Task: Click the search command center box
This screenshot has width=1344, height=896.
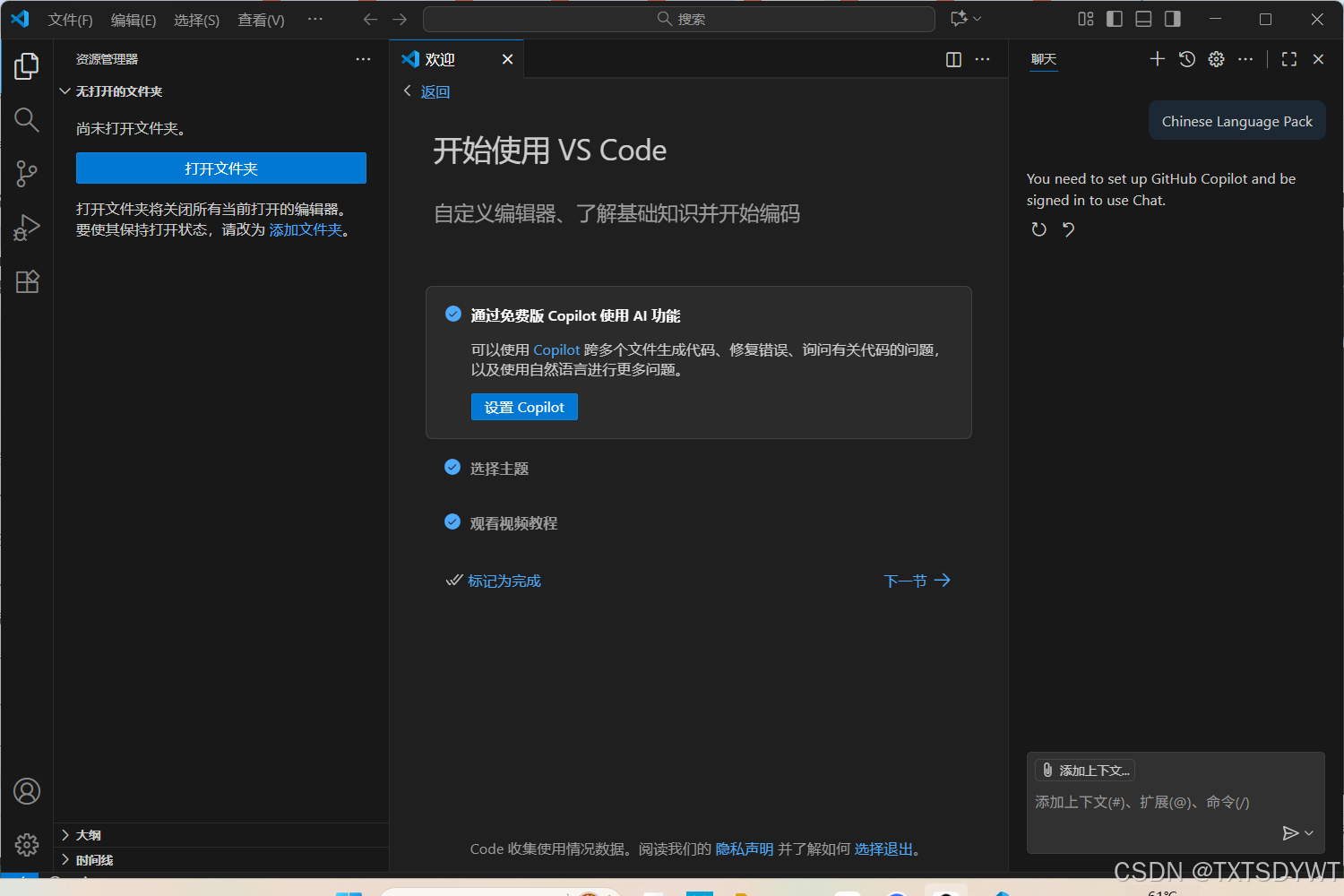Action: pyautogui.click(x=679, y=19)
